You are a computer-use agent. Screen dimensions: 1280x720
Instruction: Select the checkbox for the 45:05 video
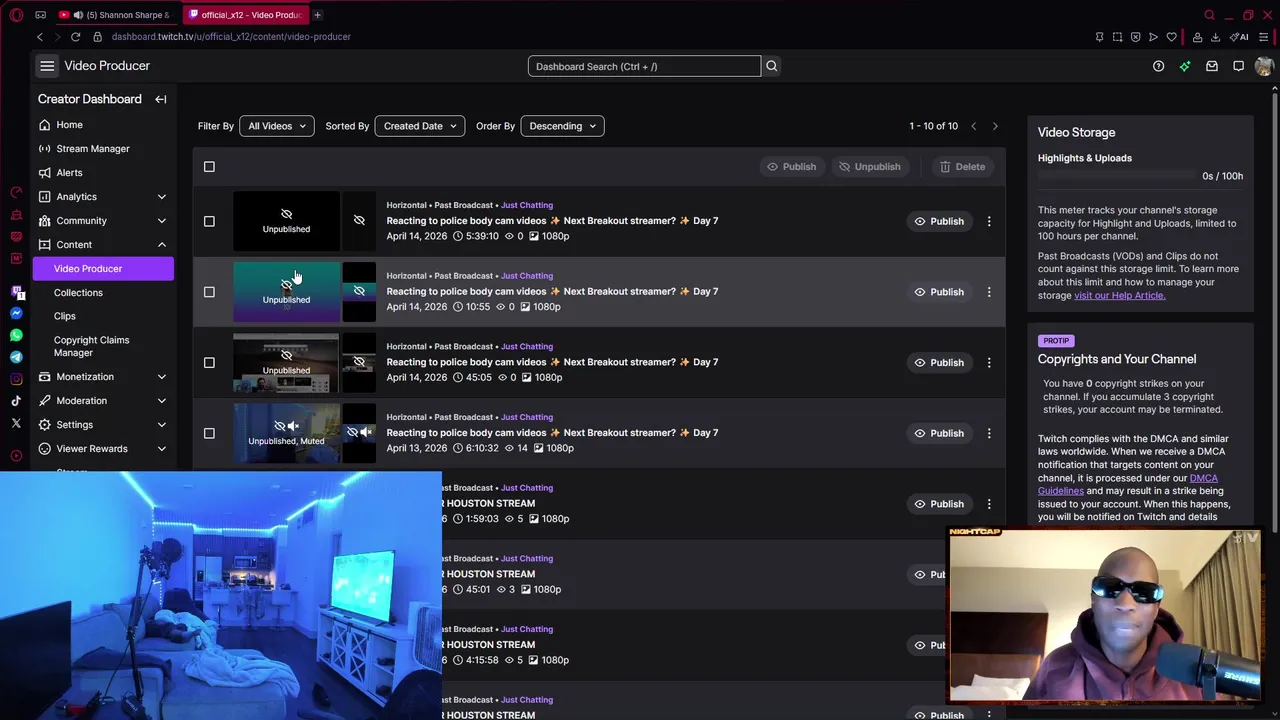click(x=209, y=362)
